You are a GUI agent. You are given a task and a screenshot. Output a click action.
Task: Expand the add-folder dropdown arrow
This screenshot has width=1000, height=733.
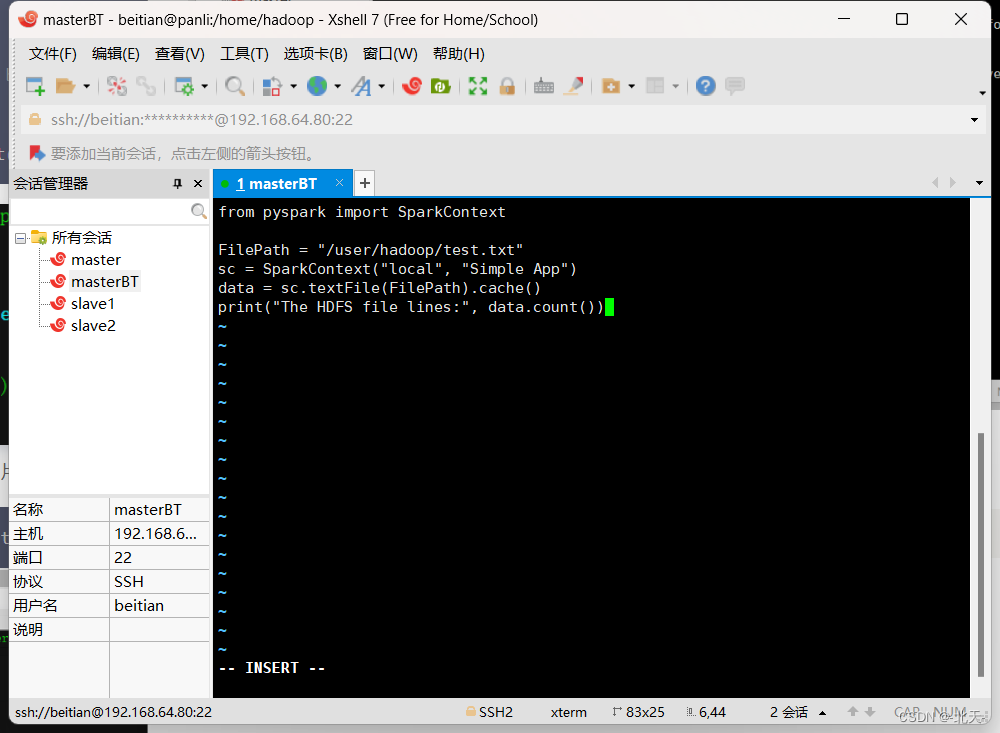pyautogui.click(x=631, y=86)
